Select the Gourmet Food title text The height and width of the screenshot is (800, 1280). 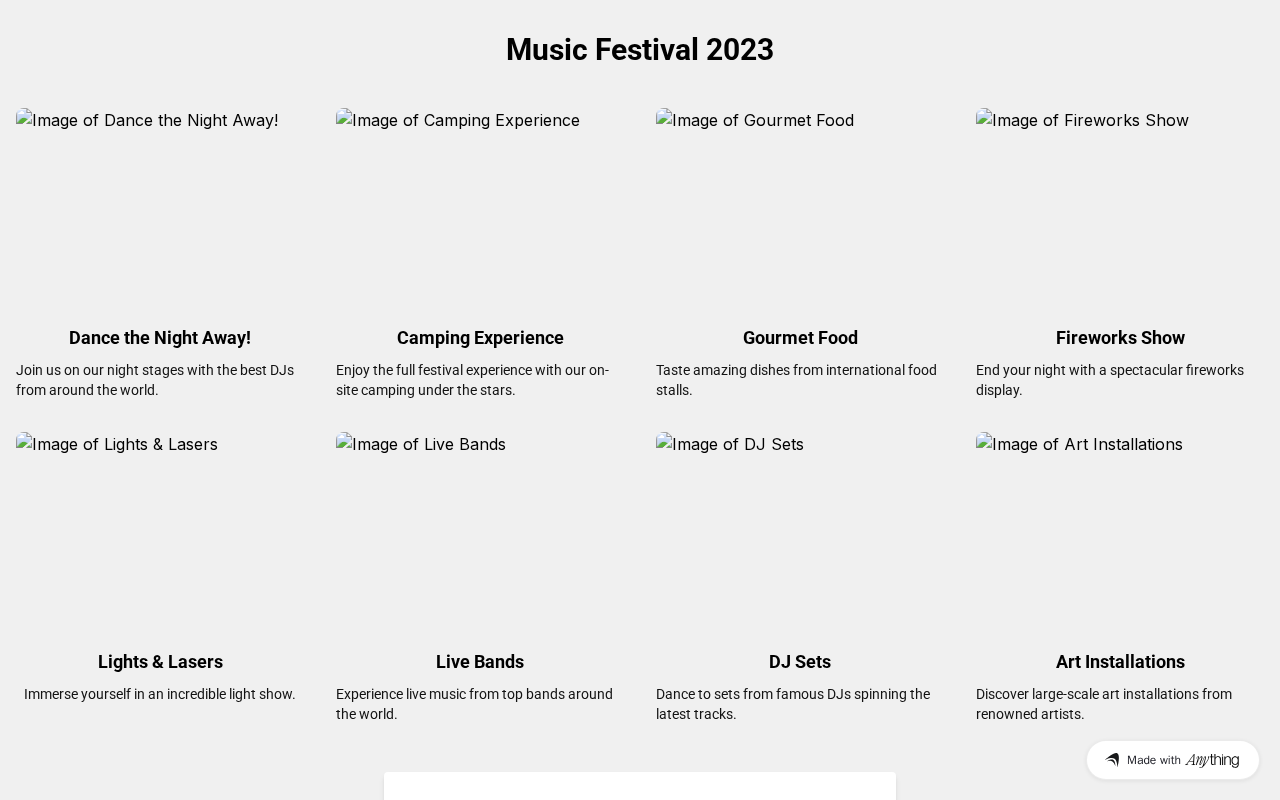point(800,338)
